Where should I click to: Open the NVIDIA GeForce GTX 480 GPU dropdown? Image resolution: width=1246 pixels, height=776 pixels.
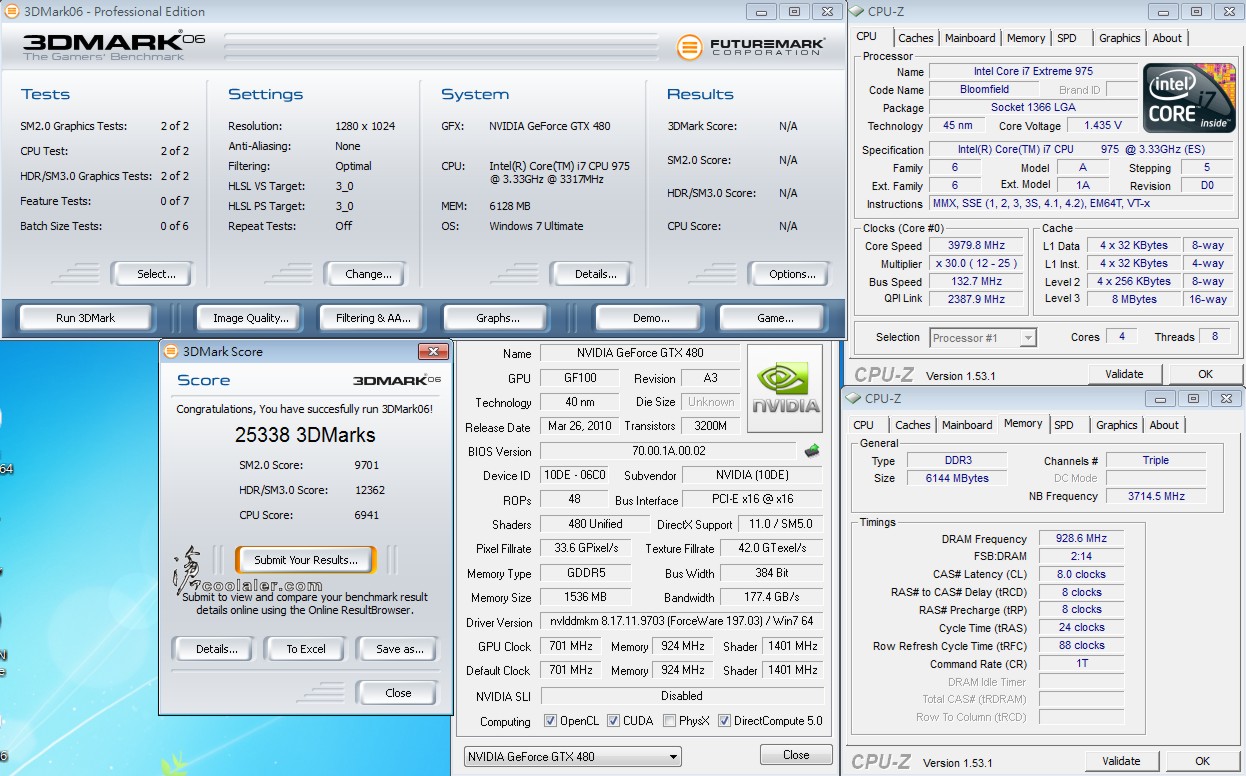click(x=573, y=756)
